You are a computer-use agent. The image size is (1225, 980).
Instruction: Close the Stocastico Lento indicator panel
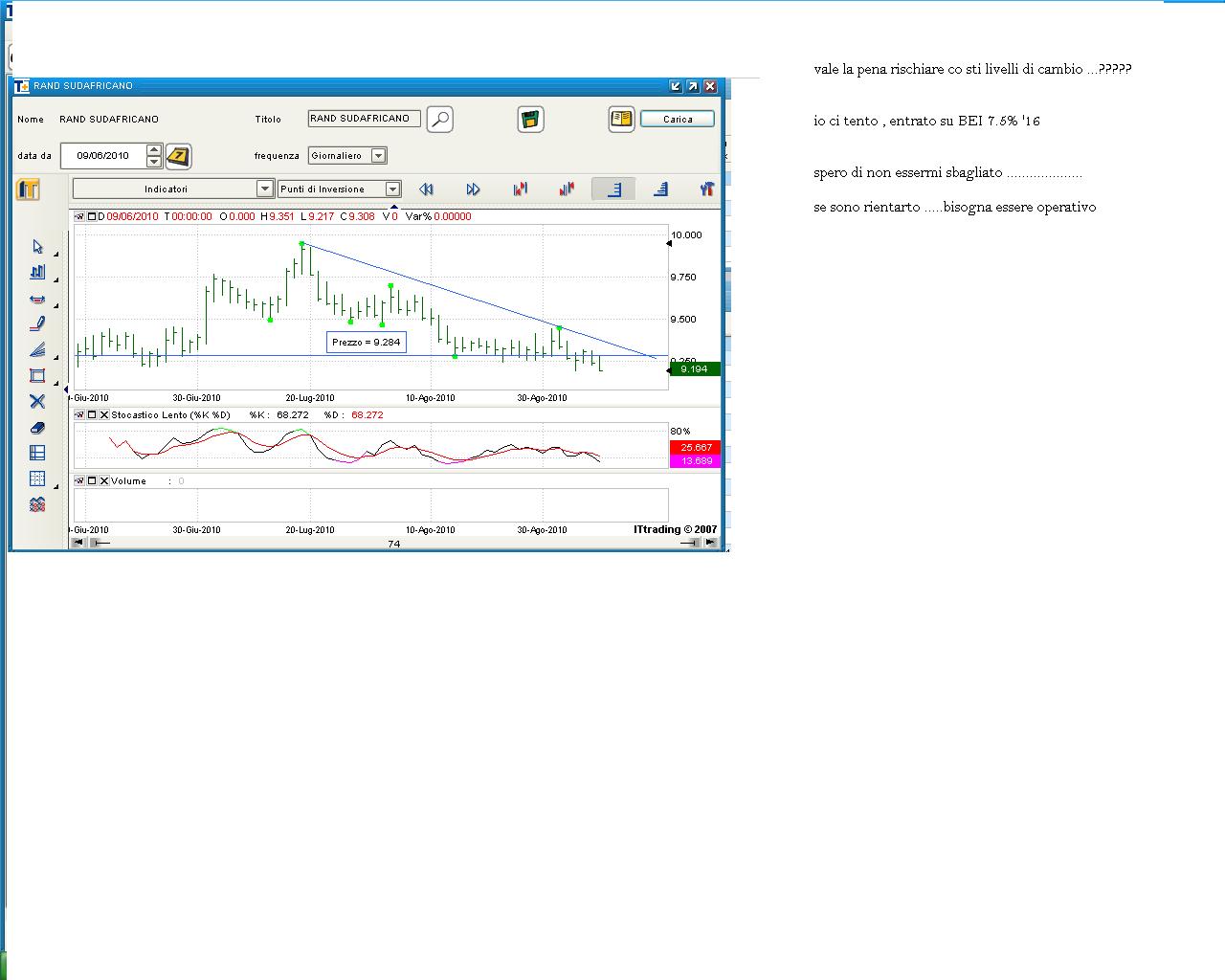click(x=104, y=414)
